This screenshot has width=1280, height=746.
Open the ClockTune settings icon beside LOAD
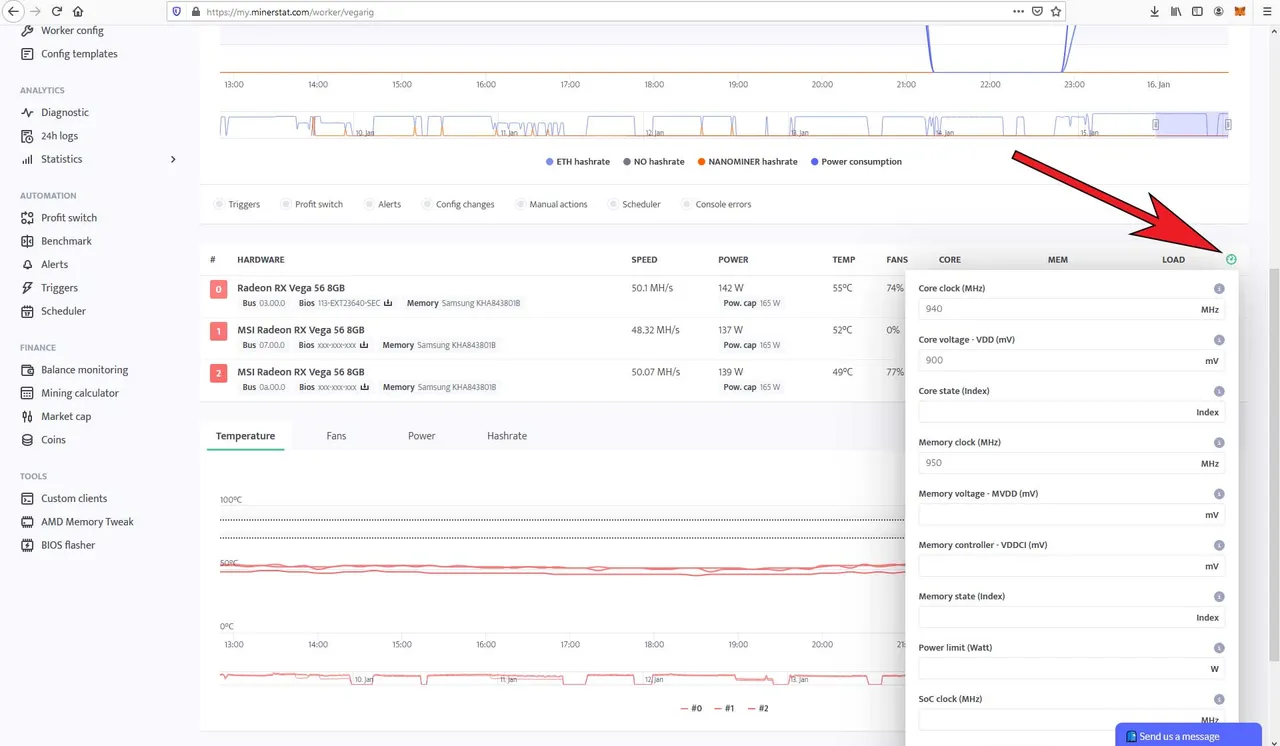[x=1231, y=259]
